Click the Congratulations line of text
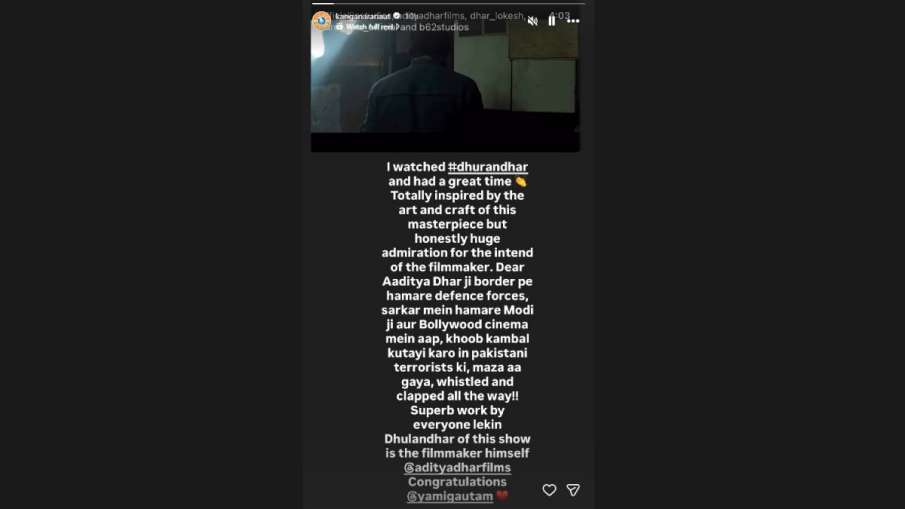The height and width of the screenshot is (509, 905). 457,482
